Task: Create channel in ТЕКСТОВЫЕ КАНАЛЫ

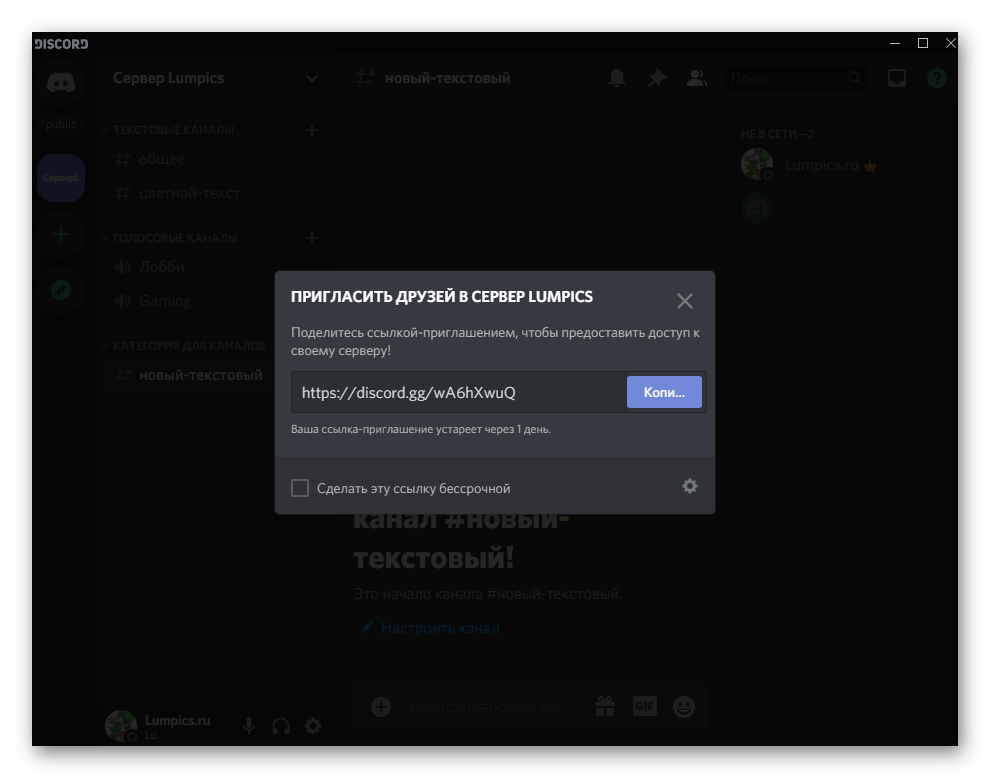Action: (x=311, y=130)
